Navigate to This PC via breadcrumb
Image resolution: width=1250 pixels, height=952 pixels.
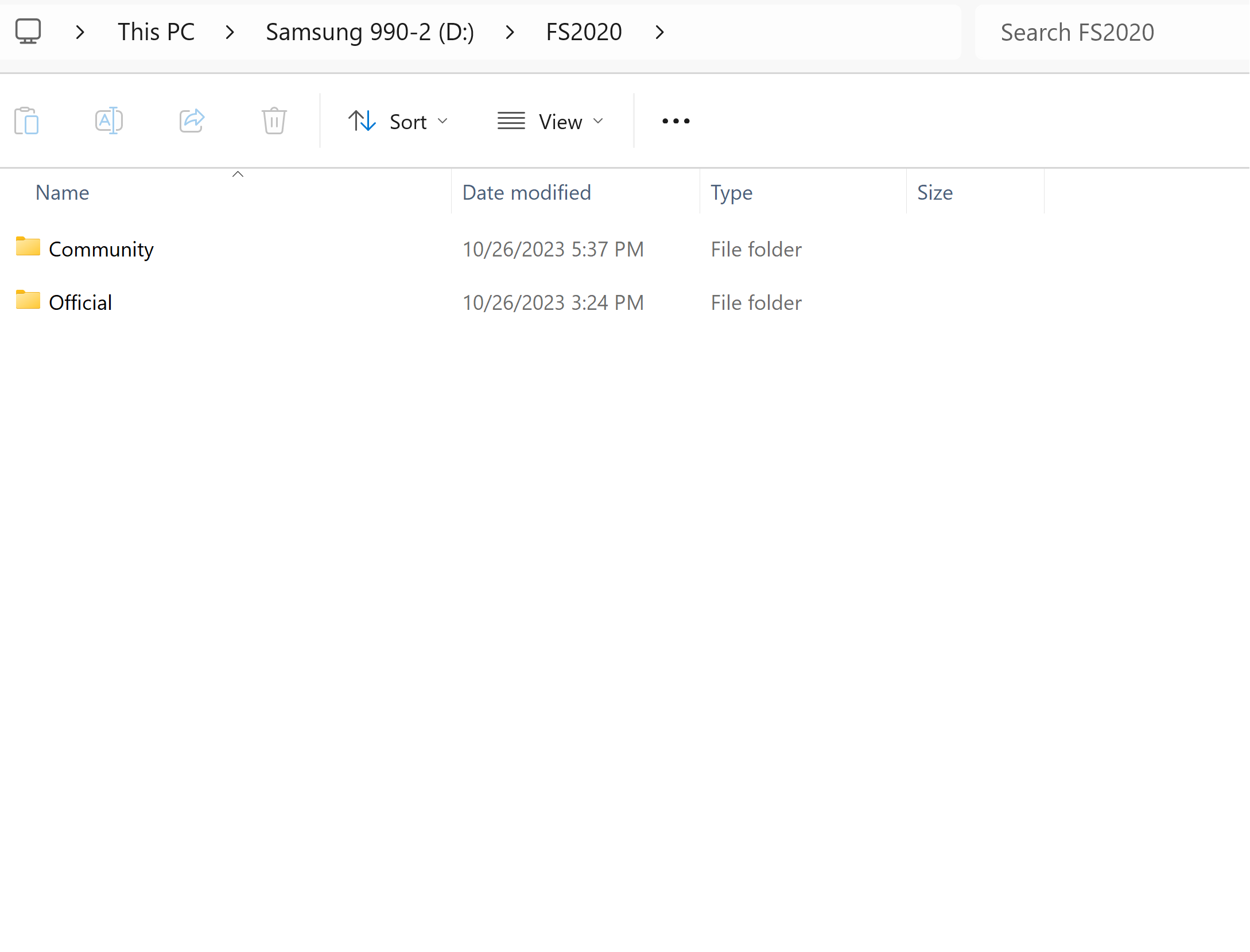156,32
